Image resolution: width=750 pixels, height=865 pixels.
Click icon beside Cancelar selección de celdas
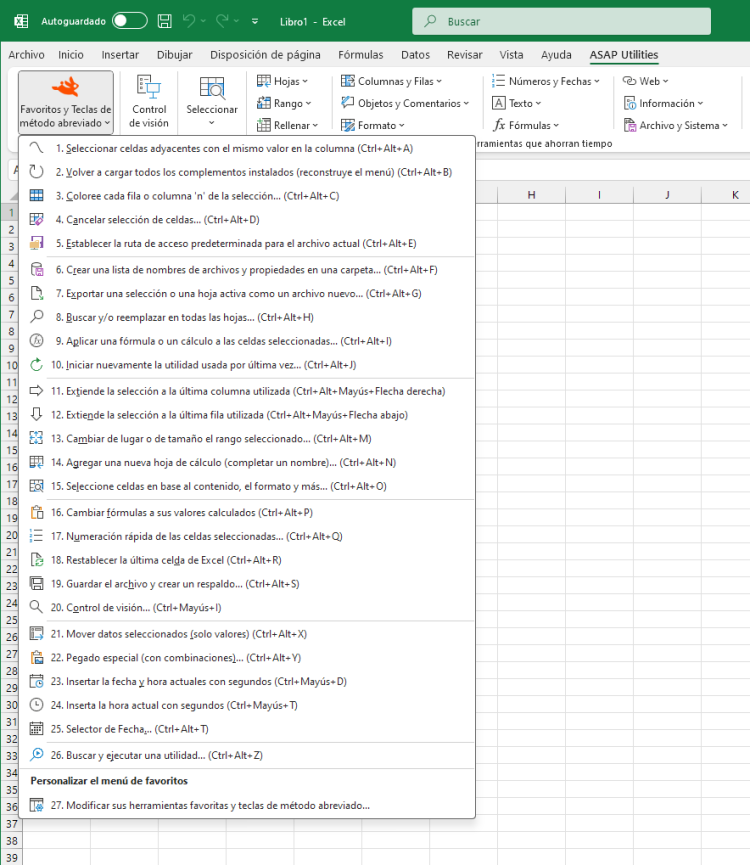36,219
